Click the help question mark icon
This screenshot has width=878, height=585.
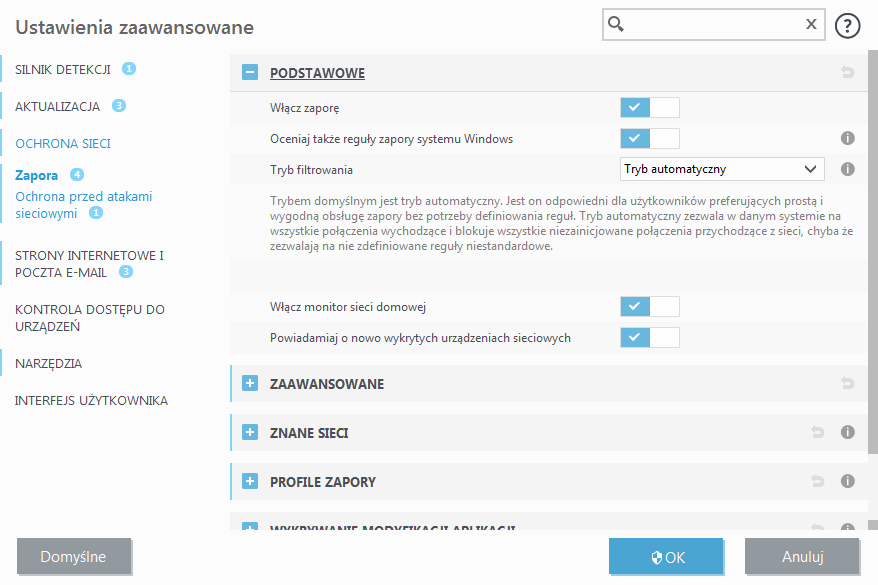[847, 26]
